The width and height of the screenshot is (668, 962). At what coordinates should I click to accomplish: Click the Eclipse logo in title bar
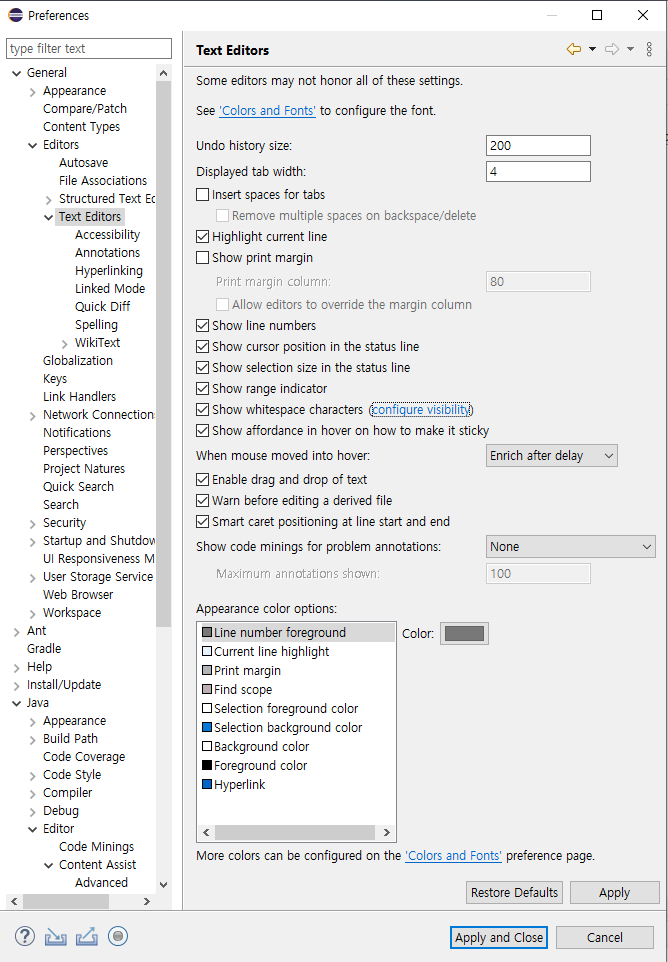point(15,15)
